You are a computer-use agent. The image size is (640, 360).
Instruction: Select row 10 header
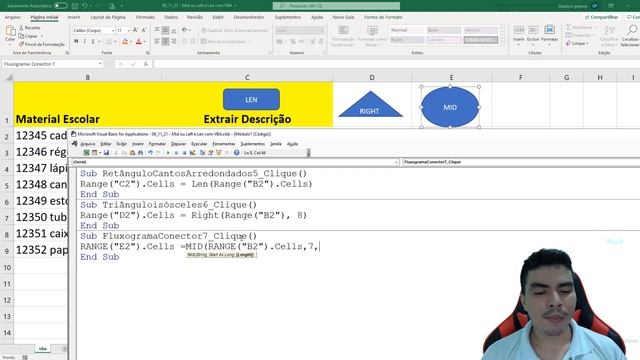click(x=7, y=267)
